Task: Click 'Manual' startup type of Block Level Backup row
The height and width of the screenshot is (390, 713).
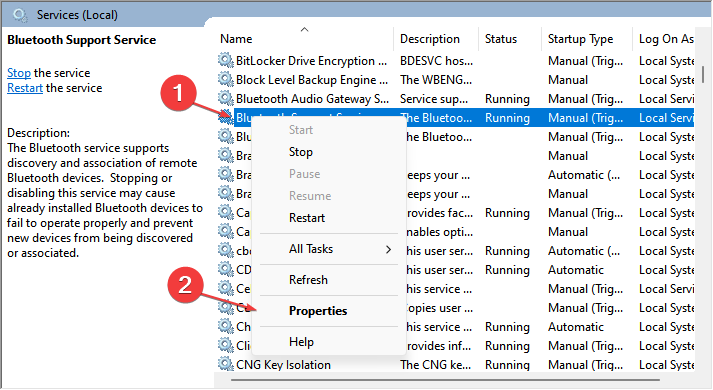Action: tap(567, 80)
